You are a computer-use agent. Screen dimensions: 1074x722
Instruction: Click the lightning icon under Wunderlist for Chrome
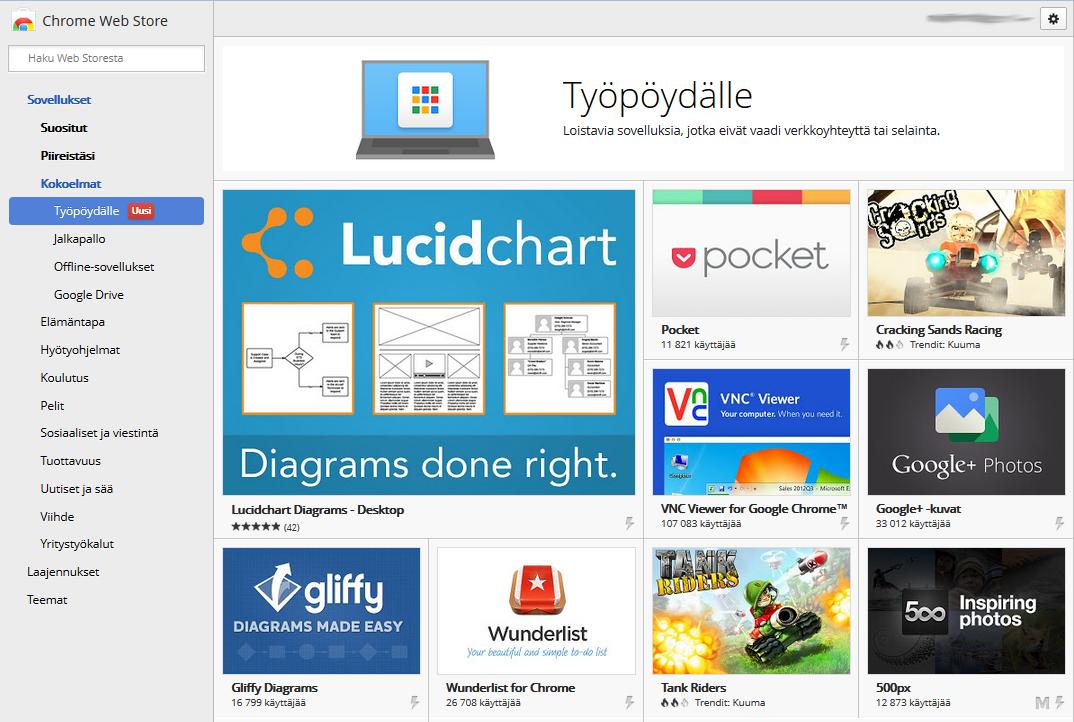tap(629, 702)
